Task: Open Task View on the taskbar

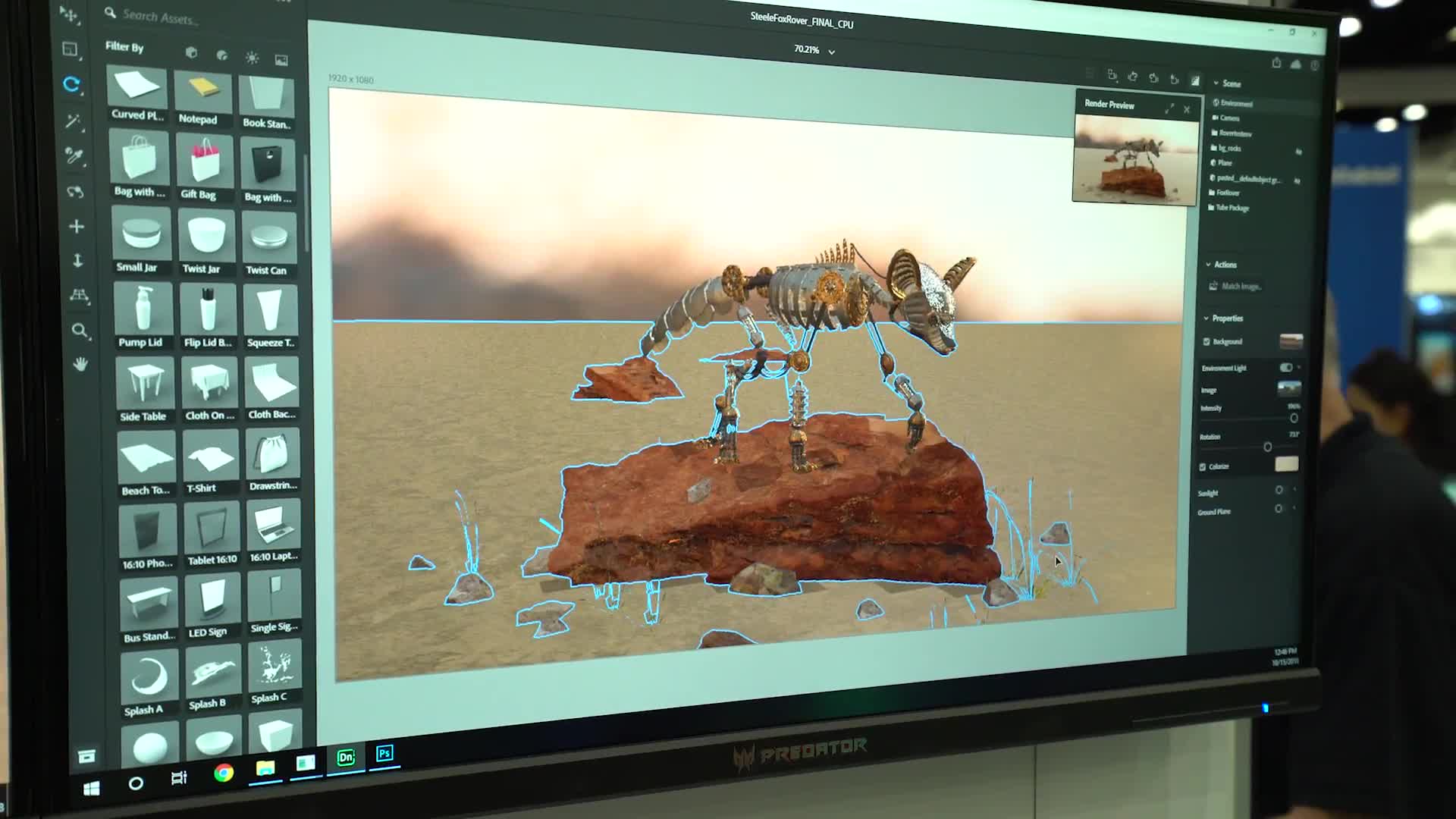Action: (179, 778)
